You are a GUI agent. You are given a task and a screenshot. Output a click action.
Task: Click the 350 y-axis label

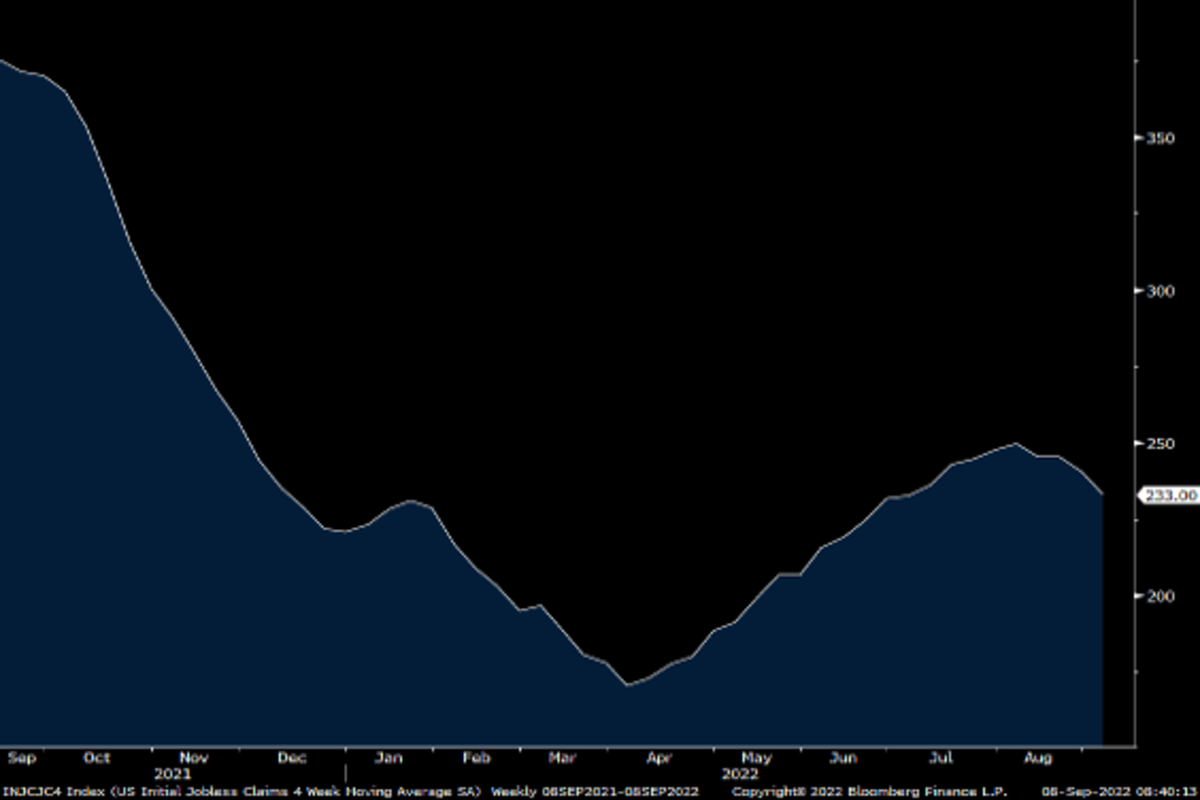[x=1160, y=137]
